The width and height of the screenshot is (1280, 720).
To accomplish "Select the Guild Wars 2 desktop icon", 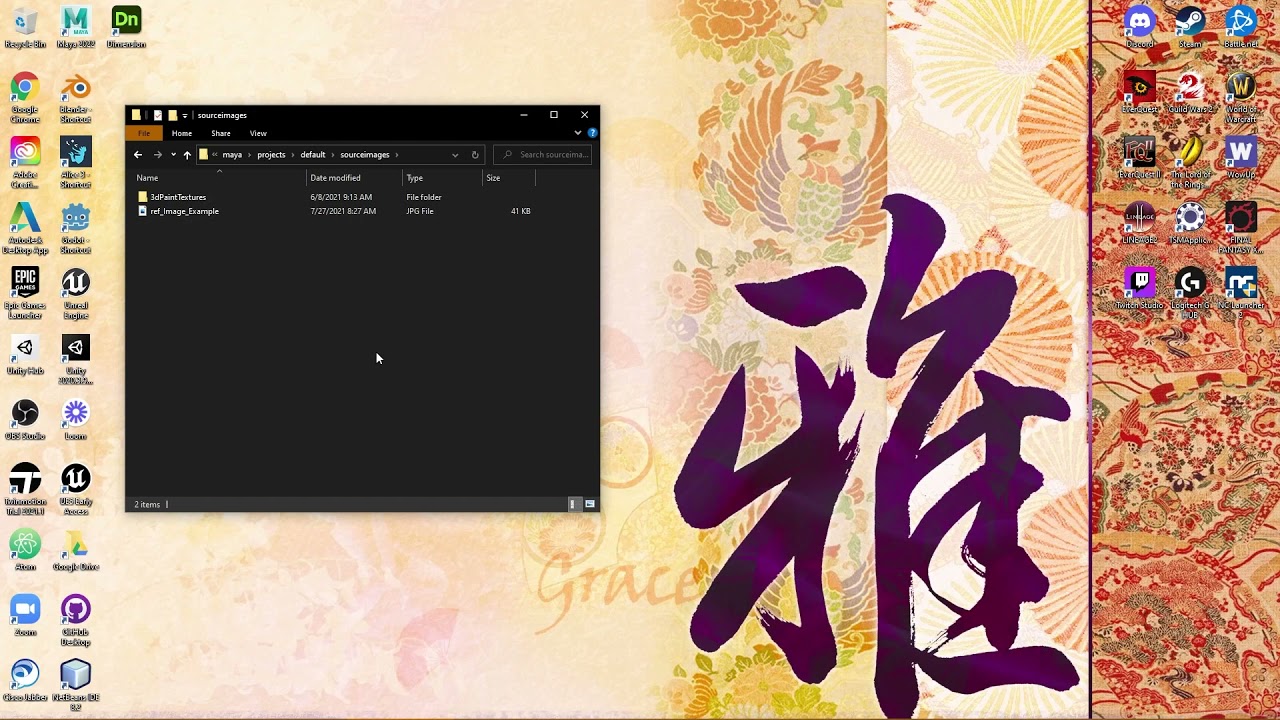I will pyautogui.click(x=1190, y=93).
